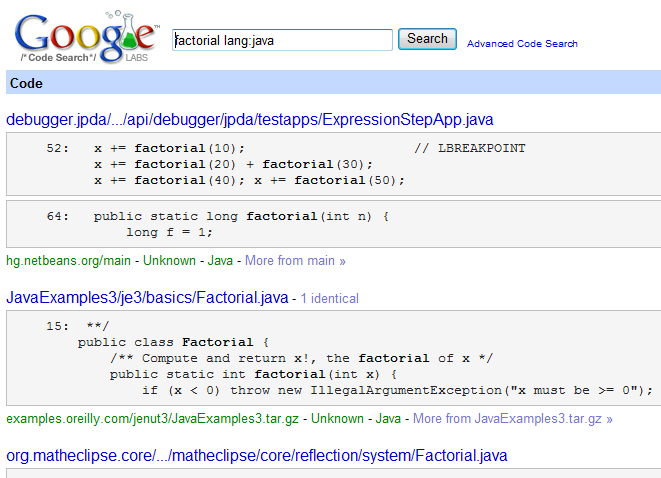Click the Unknown license link under the O'Reilly result

coord(337,419)
